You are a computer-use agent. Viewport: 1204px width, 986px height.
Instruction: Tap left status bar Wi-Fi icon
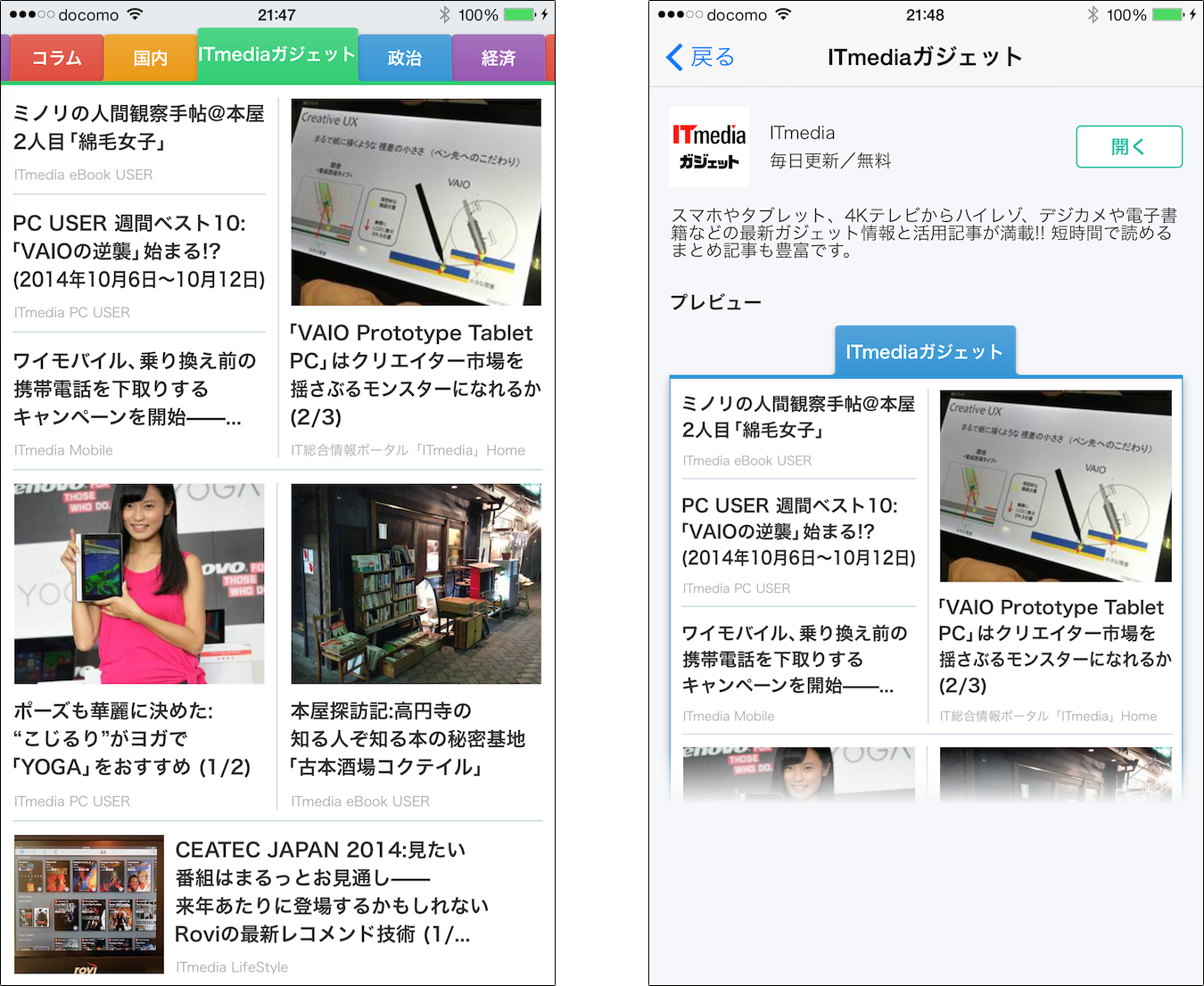(135, 14)
